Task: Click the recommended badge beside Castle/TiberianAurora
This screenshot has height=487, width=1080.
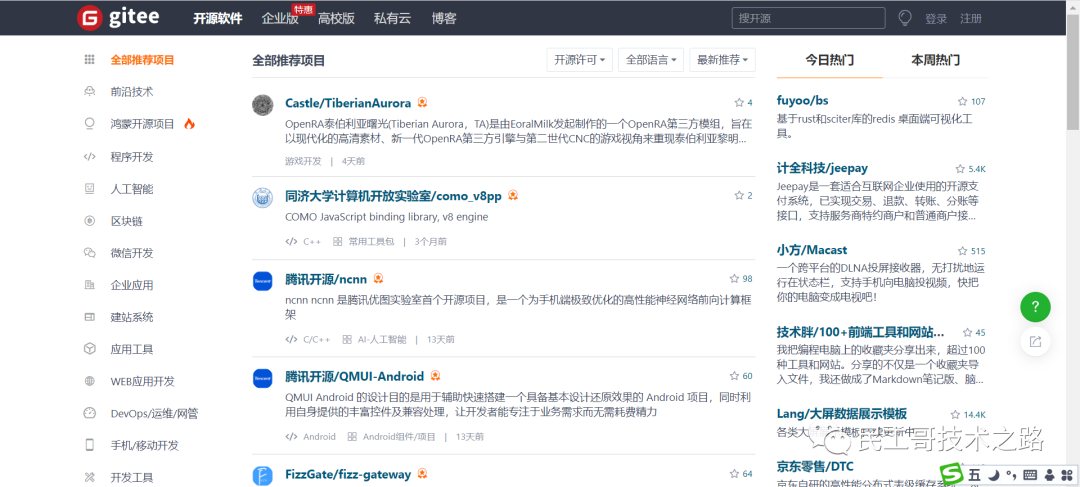Action: coord(422,103)
